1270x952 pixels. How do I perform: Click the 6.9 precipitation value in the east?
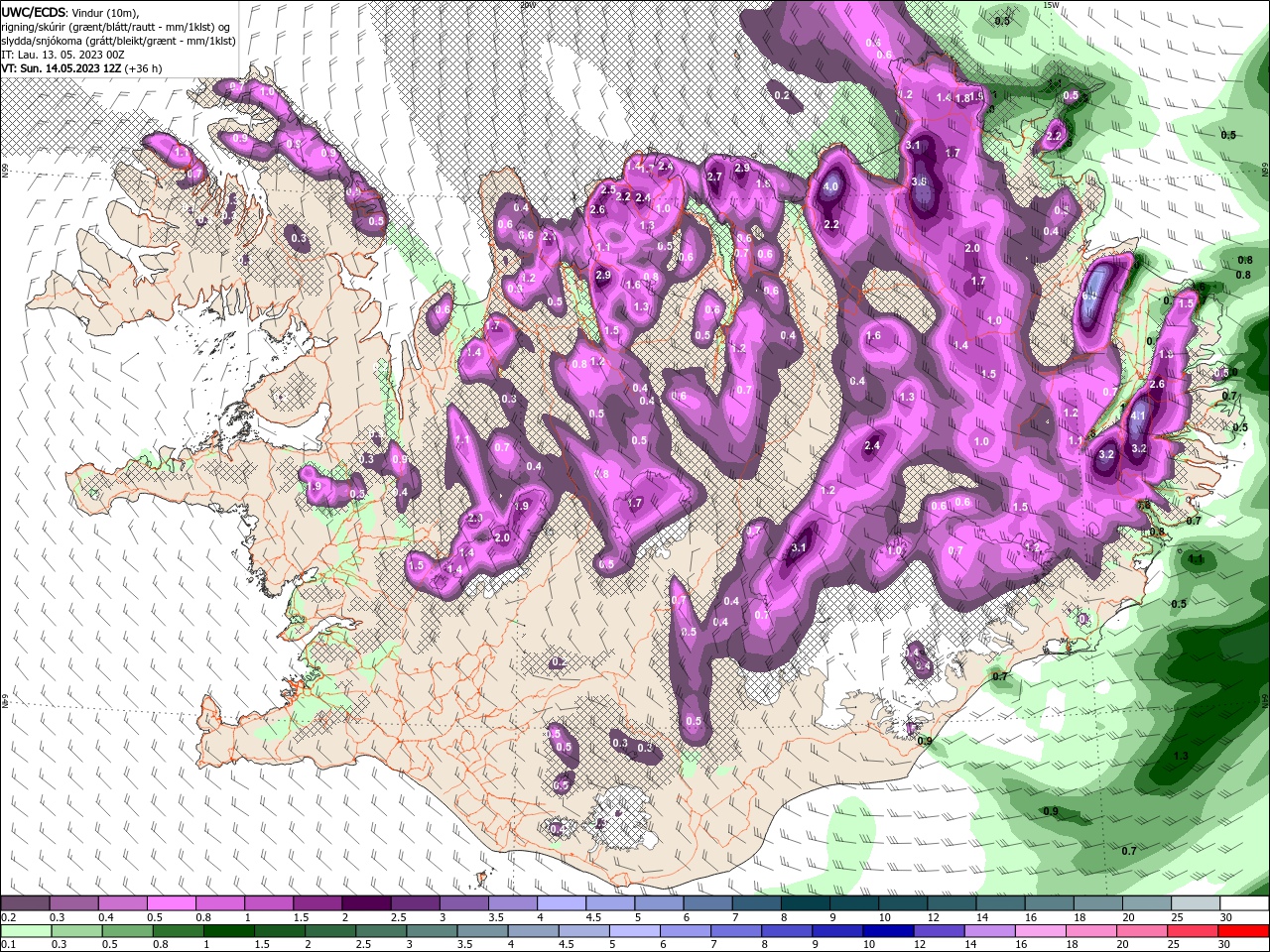(x=1089, y=296)
